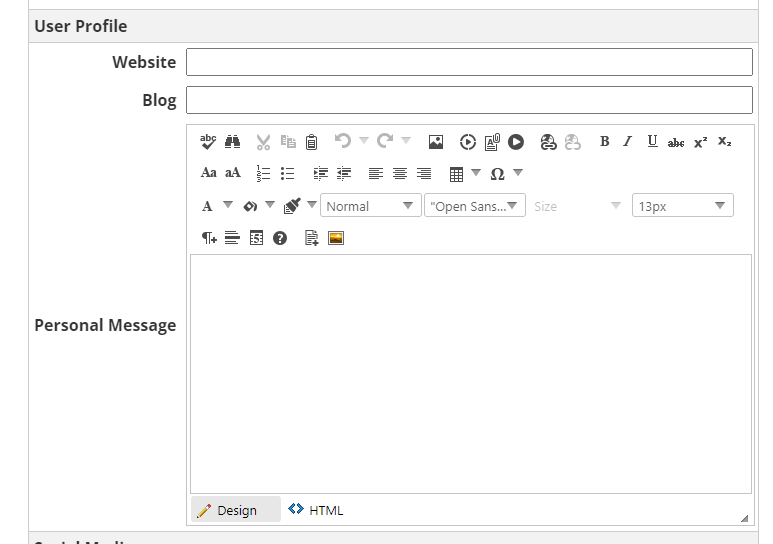Insert date using calendar 5 icon
This screenshot has height=544, width=773.
(256, 238)
